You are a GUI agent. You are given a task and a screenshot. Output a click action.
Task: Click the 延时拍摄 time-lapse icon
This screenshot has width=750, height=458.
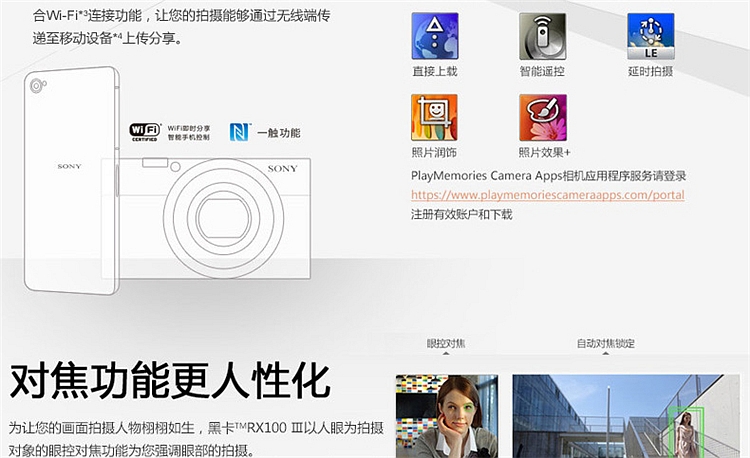coord(651,36)
